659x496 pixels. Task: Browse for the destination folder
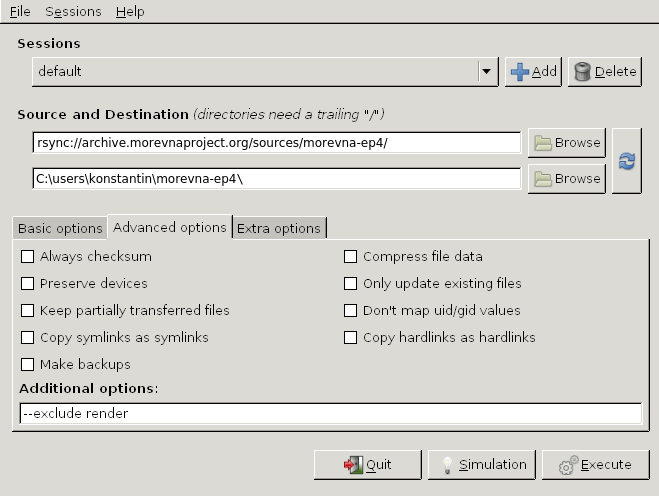point(567,179)
